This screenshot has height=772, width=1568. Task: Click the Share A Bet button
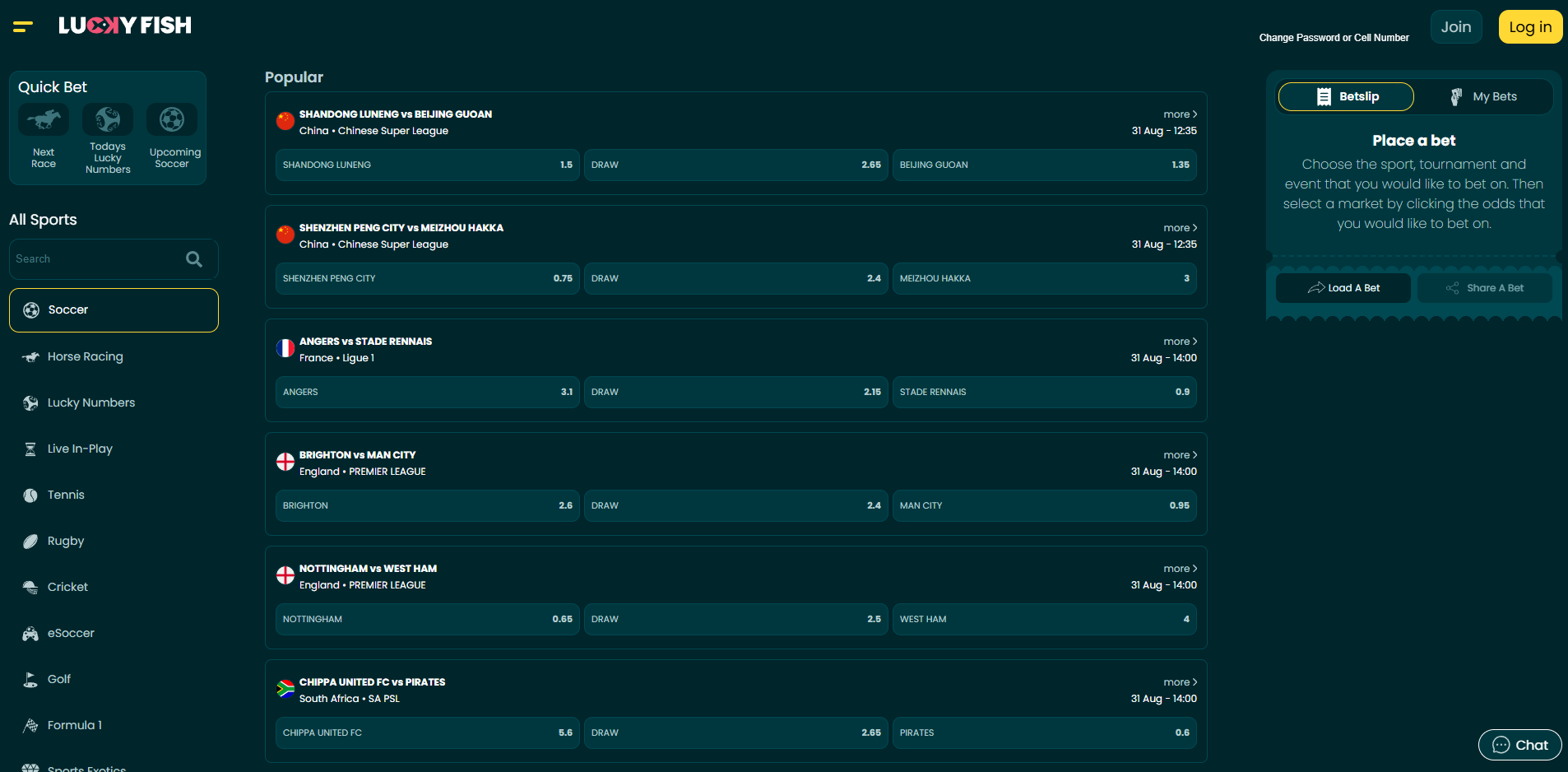1485,288
